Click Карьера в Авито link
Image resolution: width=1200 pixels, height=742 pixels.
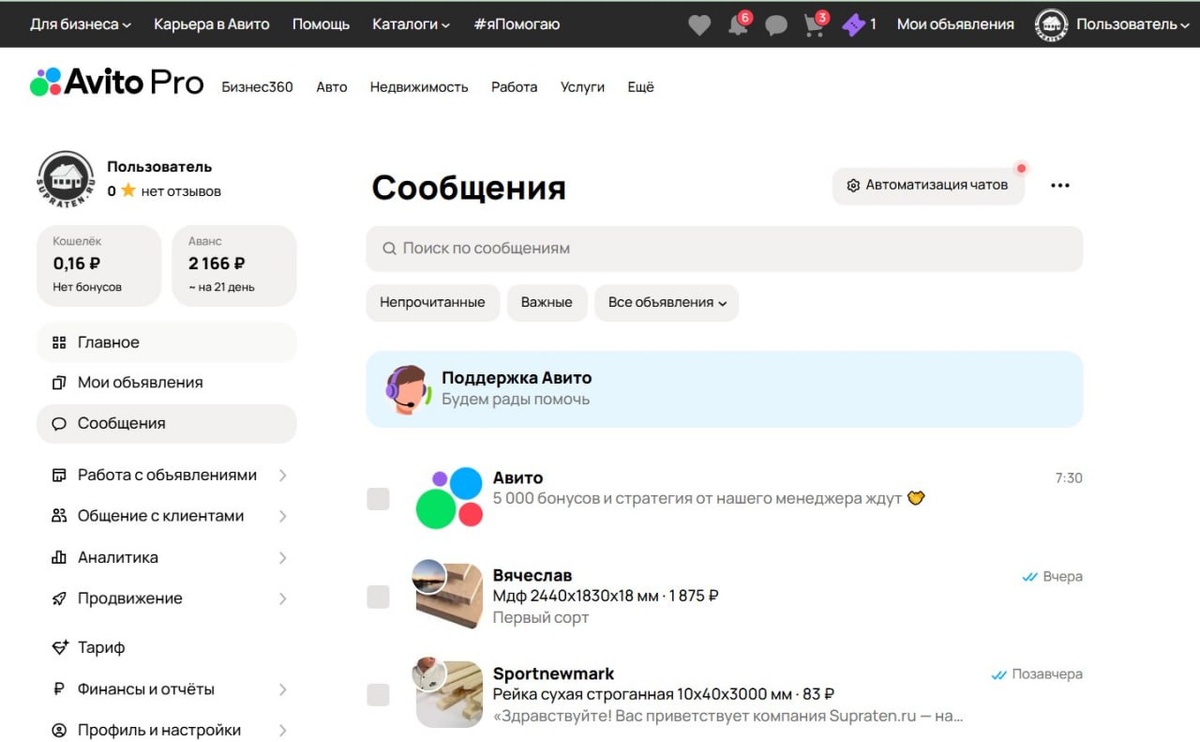click(212, 24)
